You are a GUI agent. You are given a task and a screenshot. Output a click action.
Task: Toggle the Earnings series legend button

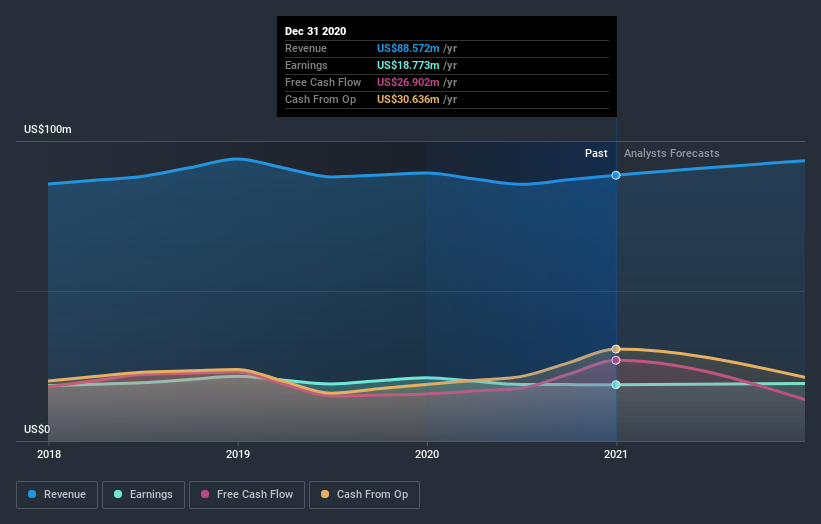[143, 495]
